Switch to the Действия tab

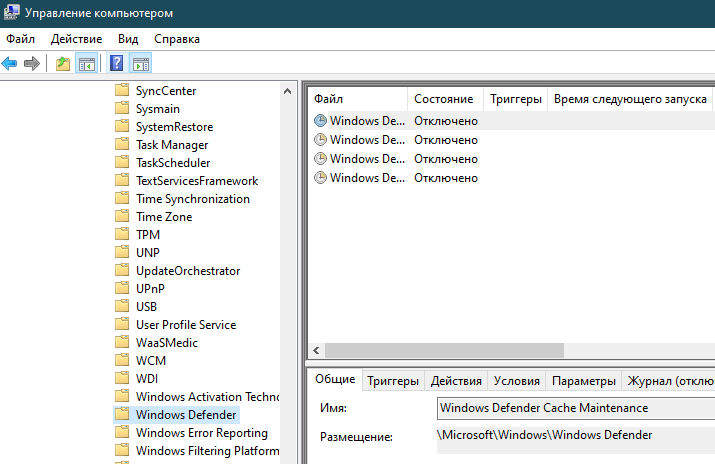click(x=456, y=381)
